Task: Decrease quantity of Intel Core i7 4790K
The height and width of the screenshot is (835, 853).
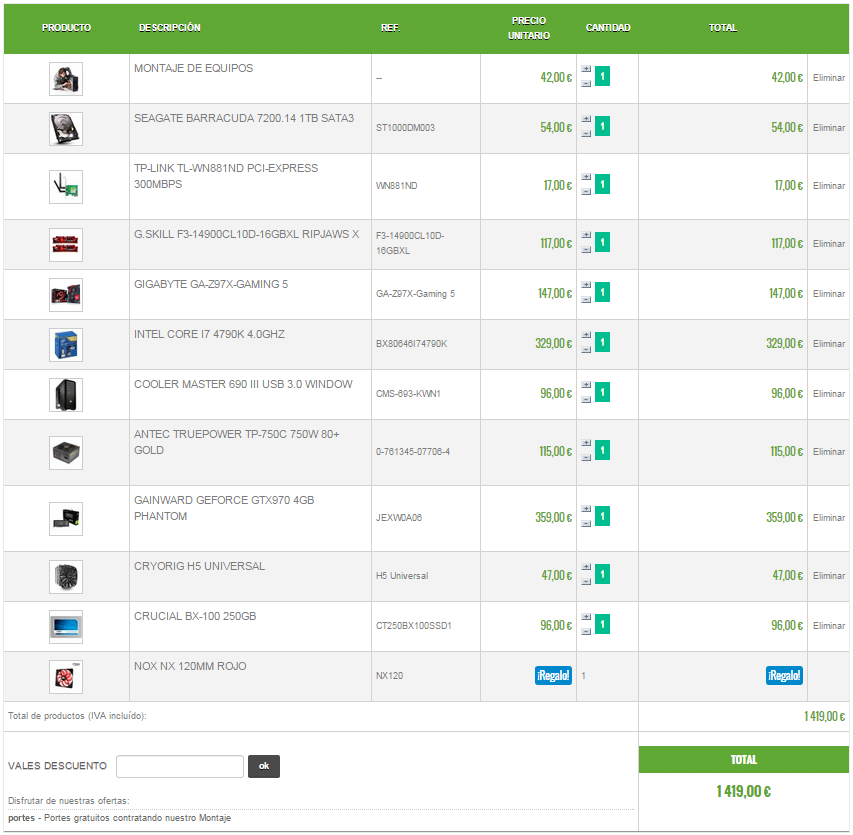Action: [586, 350]
